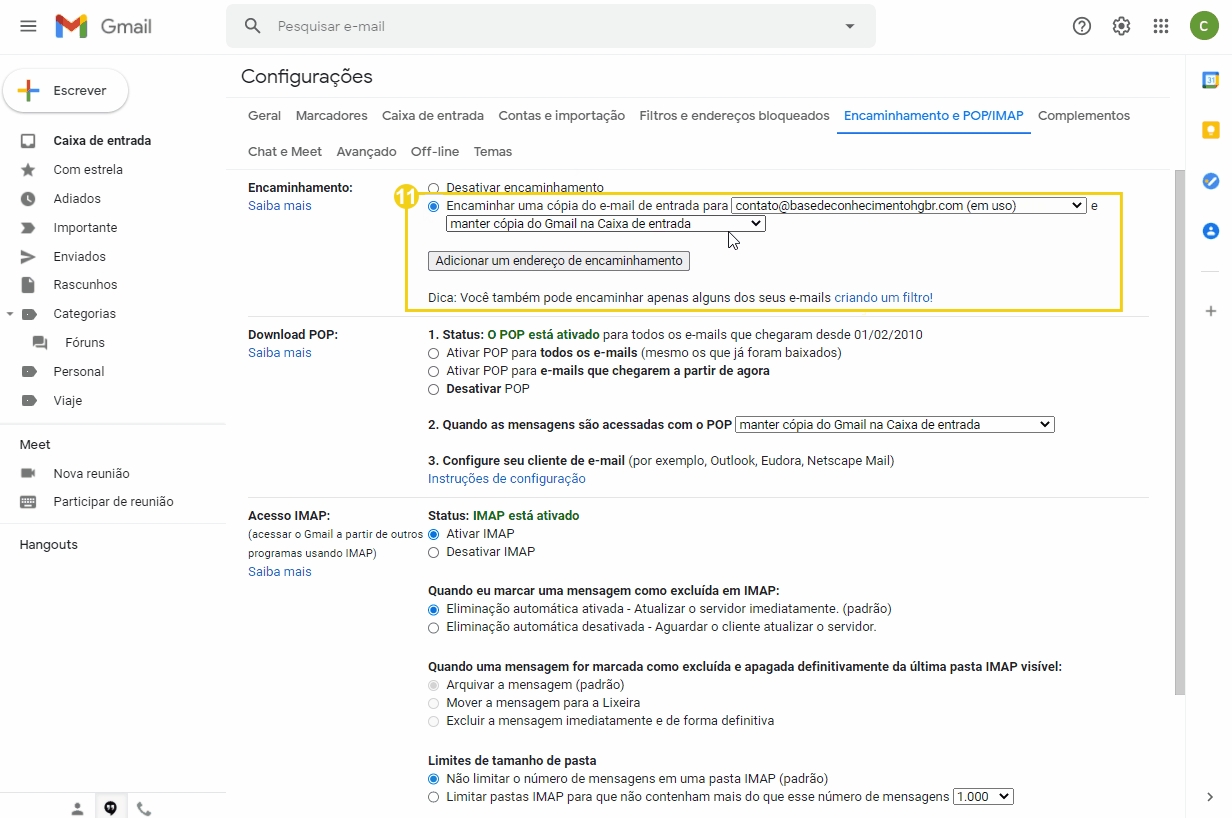Expand the IMAP message limit 1.000 dropdown
The width and height of the screenshot is (1232, 818).
(x=983, y=797)
